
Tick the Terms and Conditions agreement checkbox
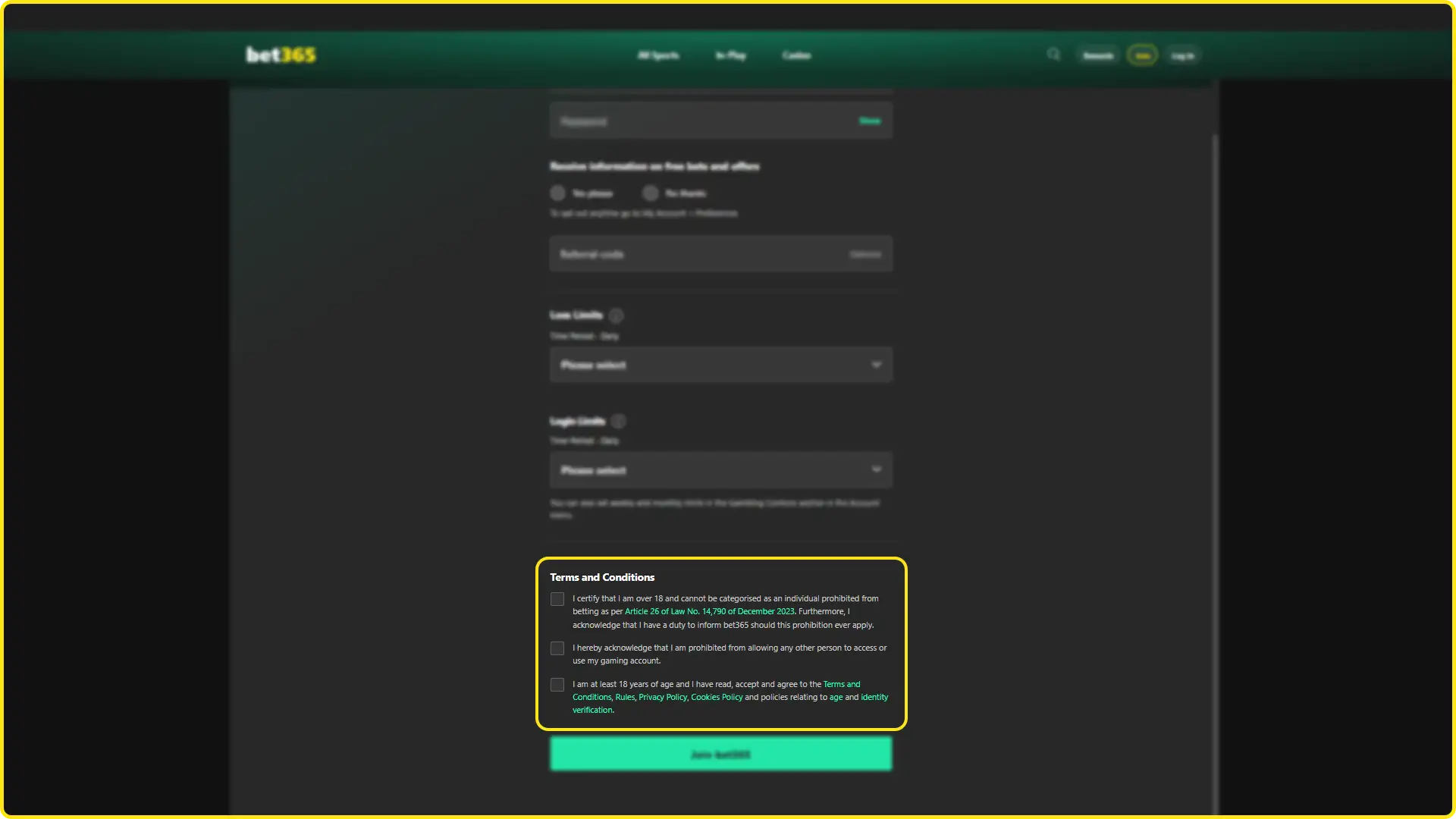(x=557, y=685)
